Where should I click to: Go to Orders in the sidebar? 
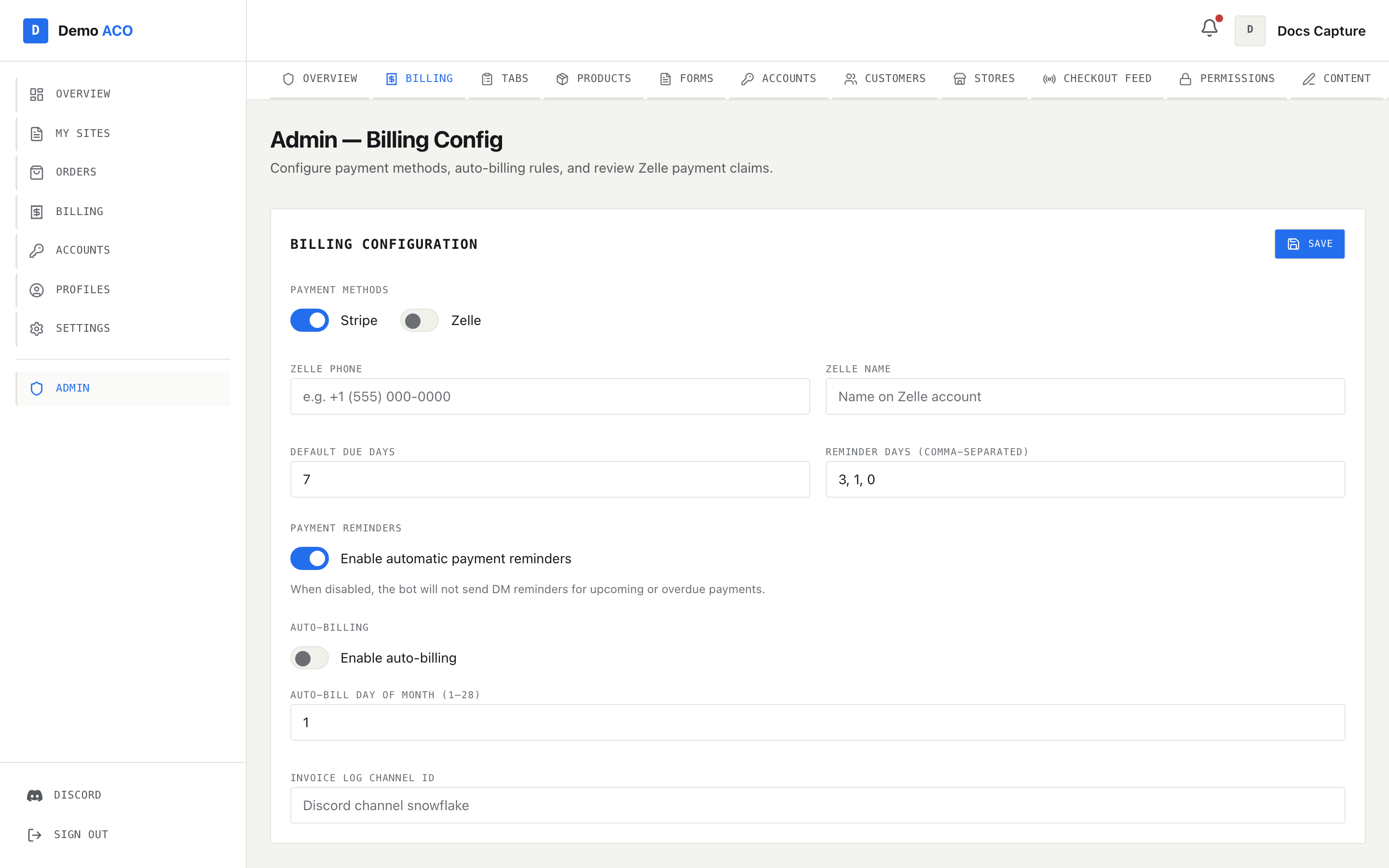coord(123,172)
